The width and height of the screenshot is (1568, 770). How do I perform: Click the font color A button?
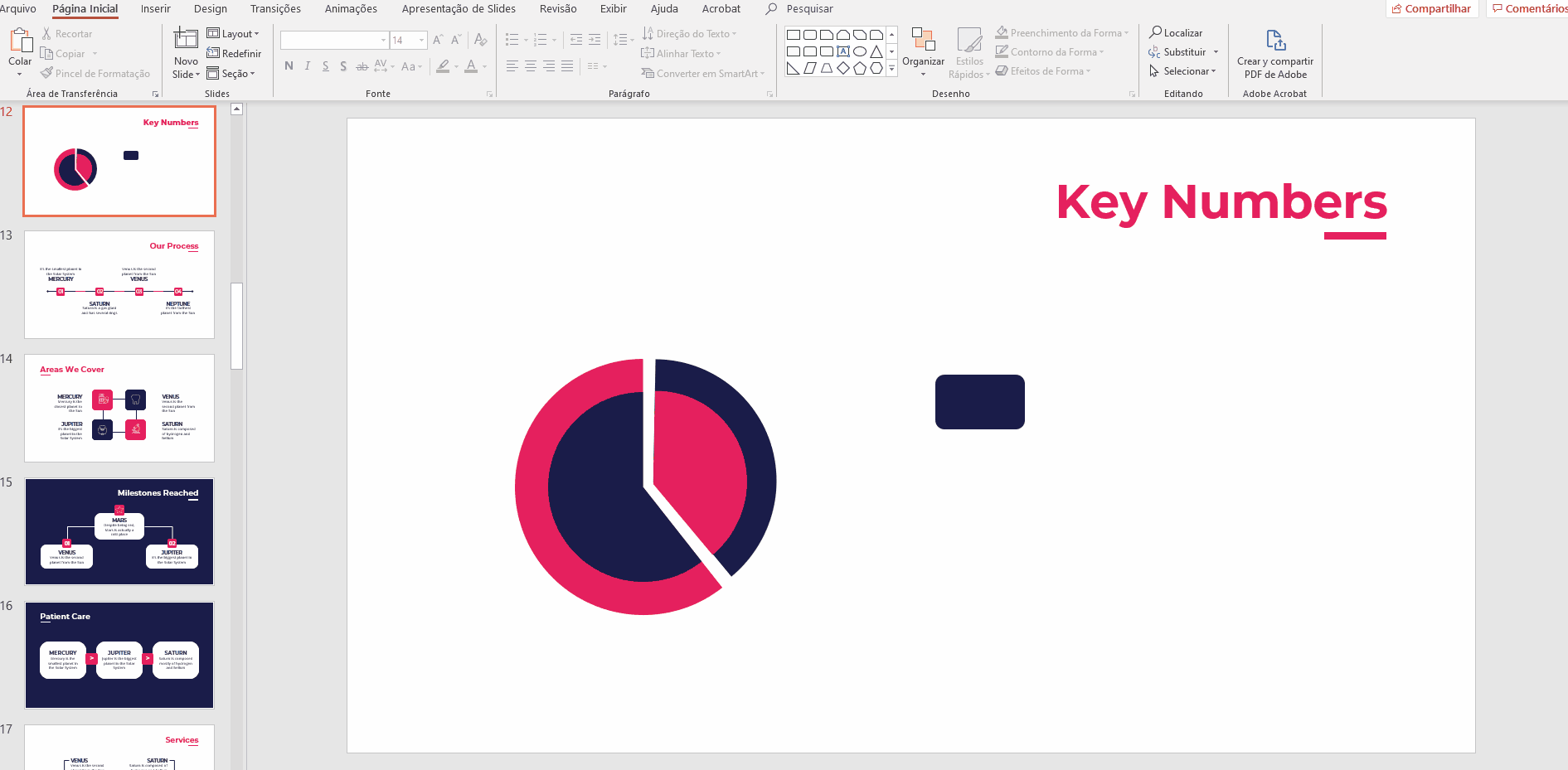471,66
